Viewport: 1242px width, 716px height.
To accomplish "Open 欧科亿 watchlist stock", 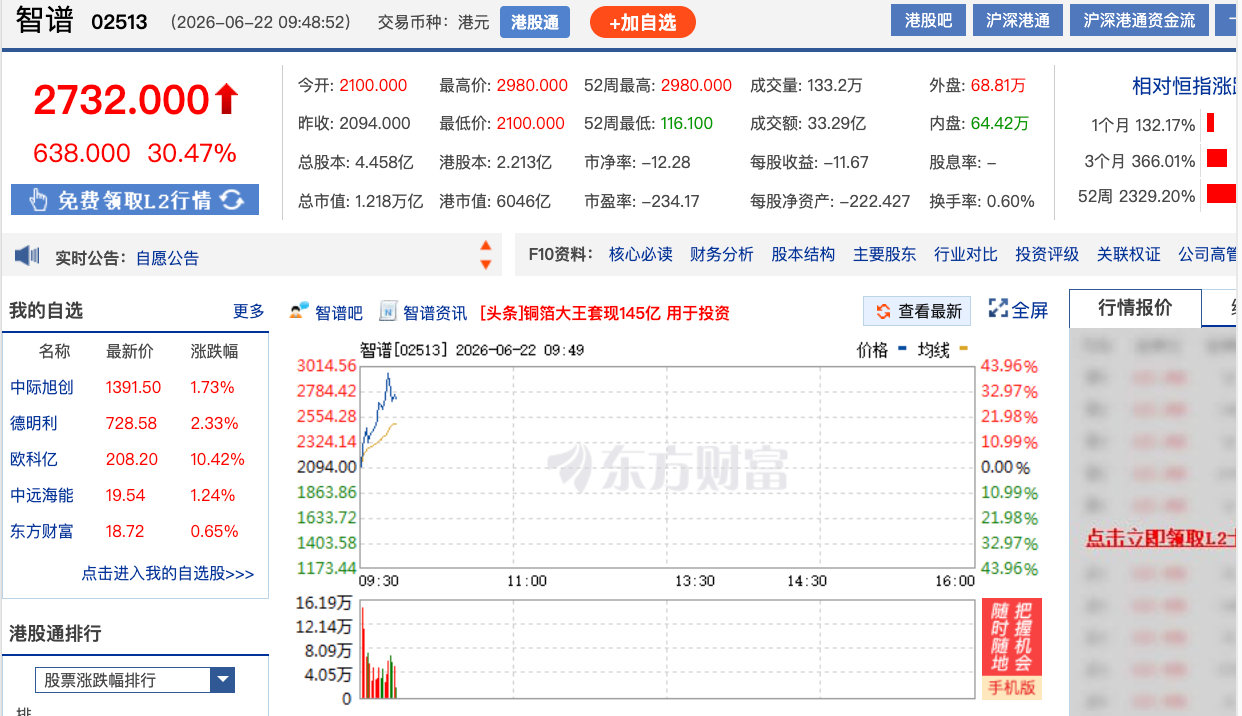I will click(x=34, y=459).
